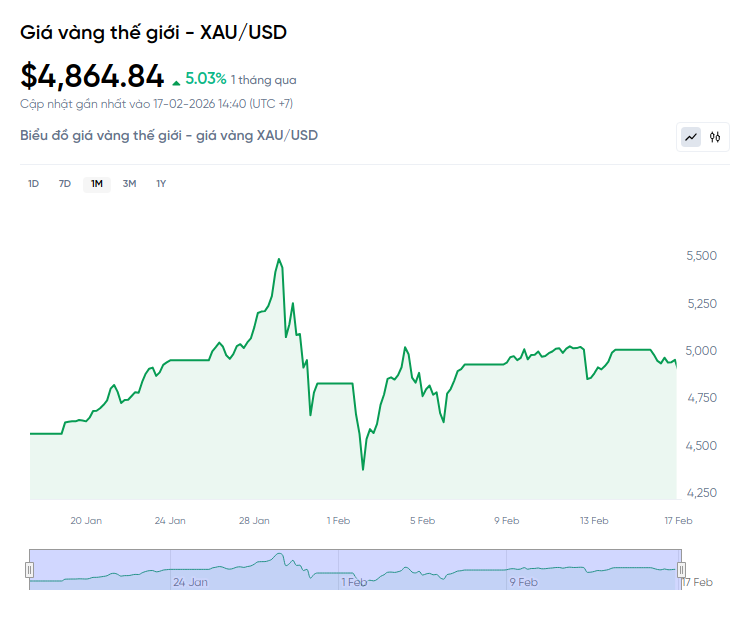This screenshot has width=750, height=634.
Task: Select the 1Y time range
Action: [x=161, y=183]
